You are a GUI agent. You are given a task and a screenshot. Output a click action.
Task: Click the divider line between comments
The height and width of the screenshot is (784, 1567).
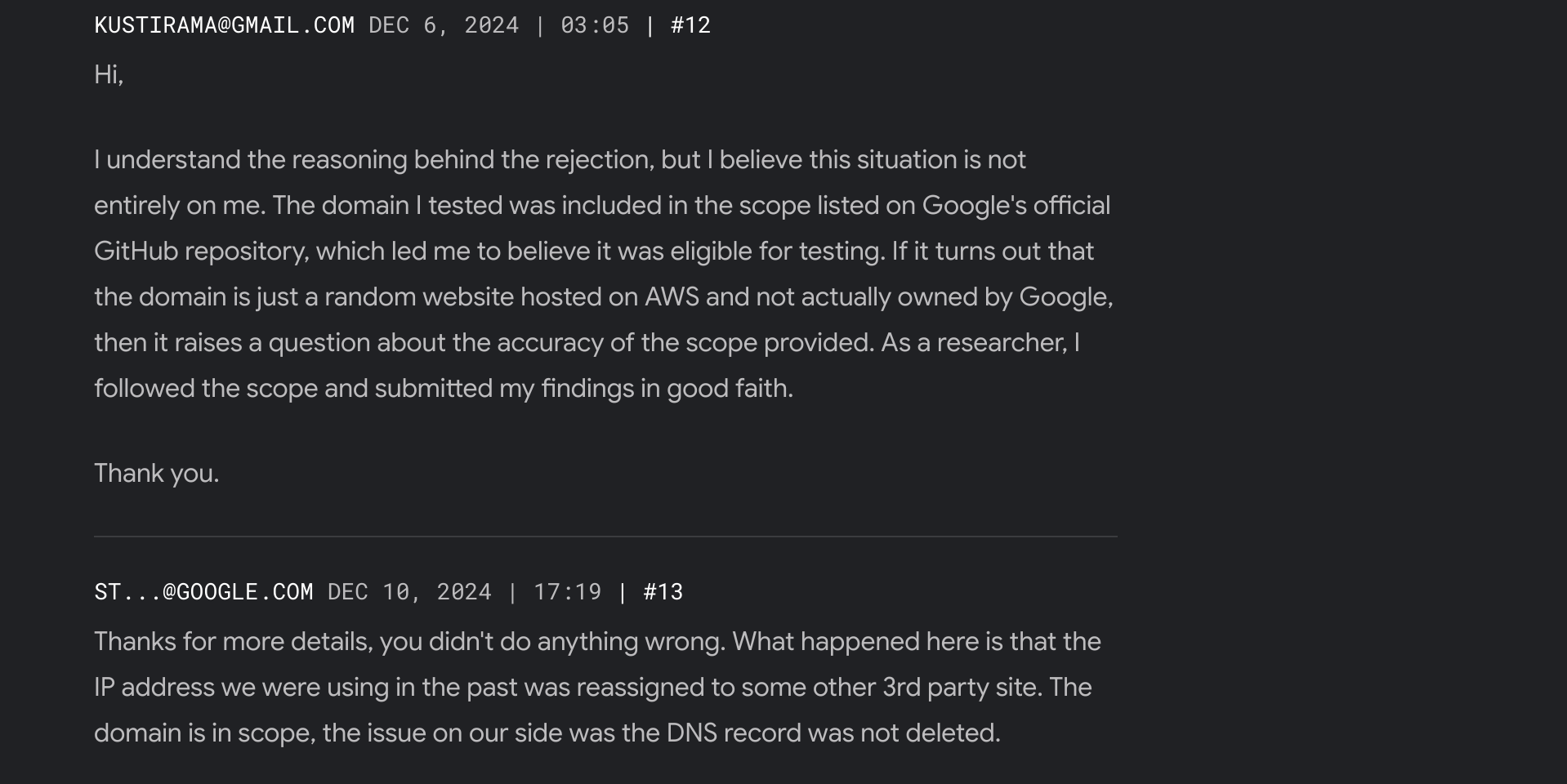(605, 537)
